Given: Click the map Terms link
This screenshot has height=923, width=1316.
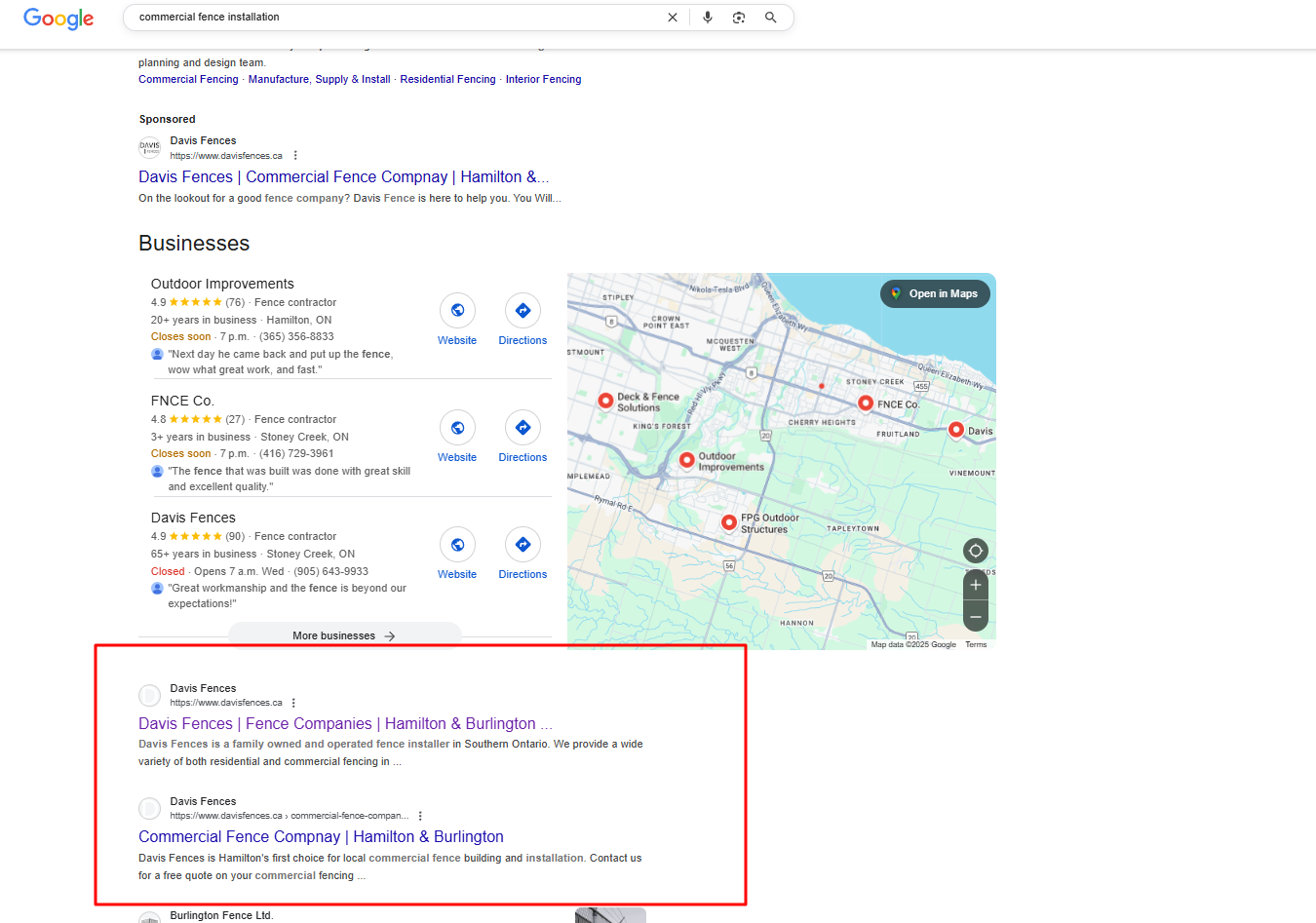Looking at the screenshot, I should tap(976, 644).
